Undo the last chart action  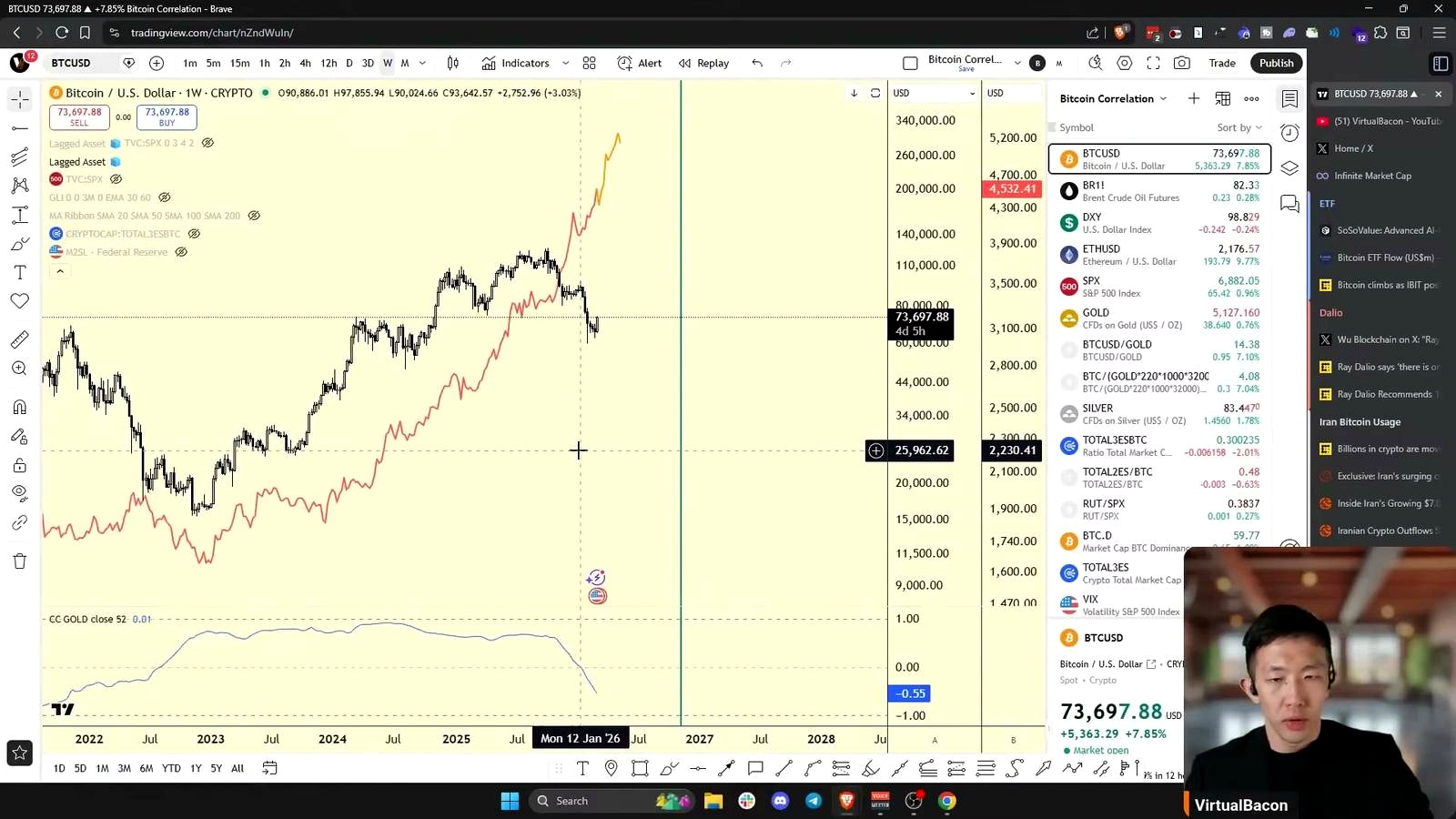757,63
